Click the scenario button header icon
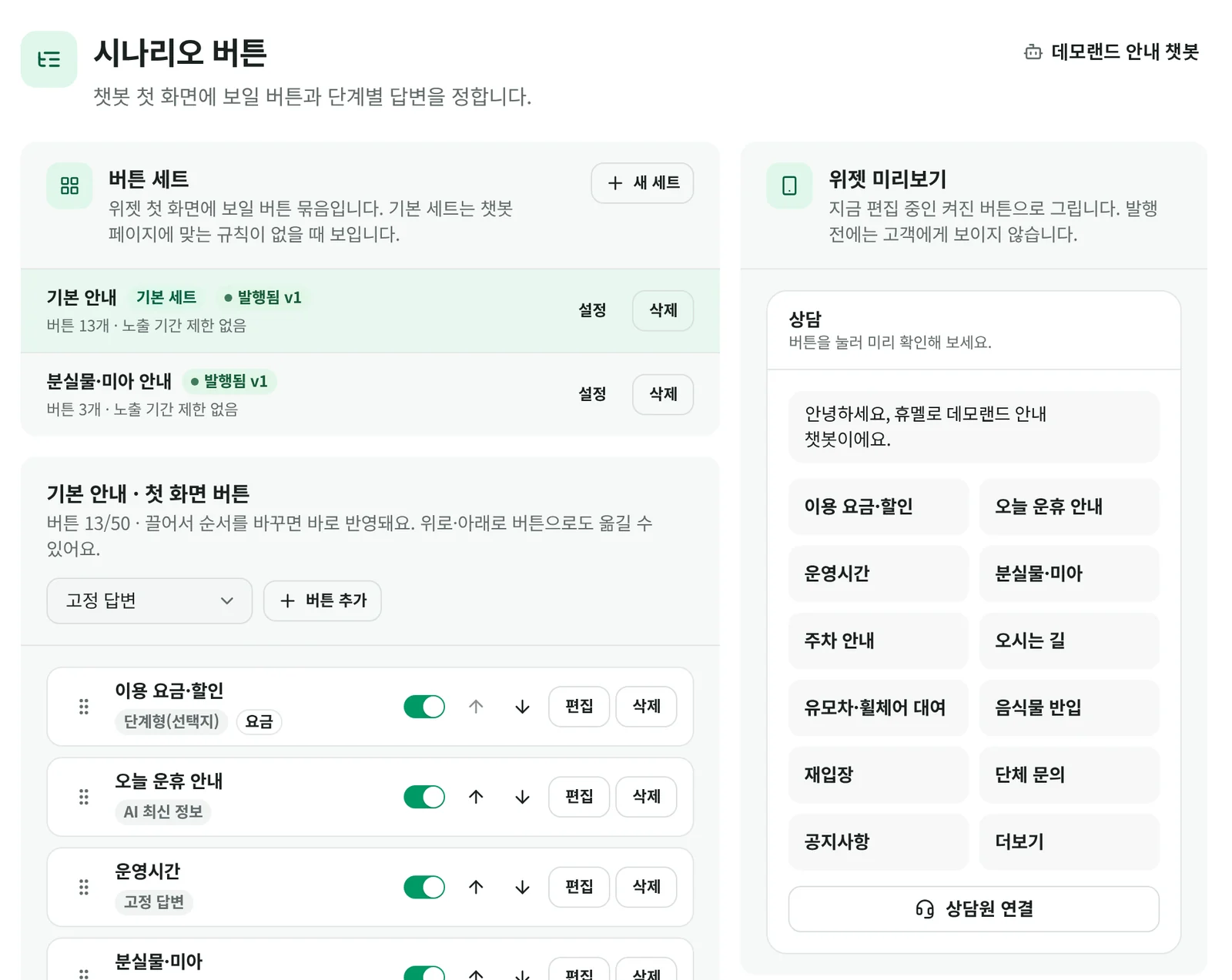The width and height of the screenshot is (1232, 980). [49, 59]
